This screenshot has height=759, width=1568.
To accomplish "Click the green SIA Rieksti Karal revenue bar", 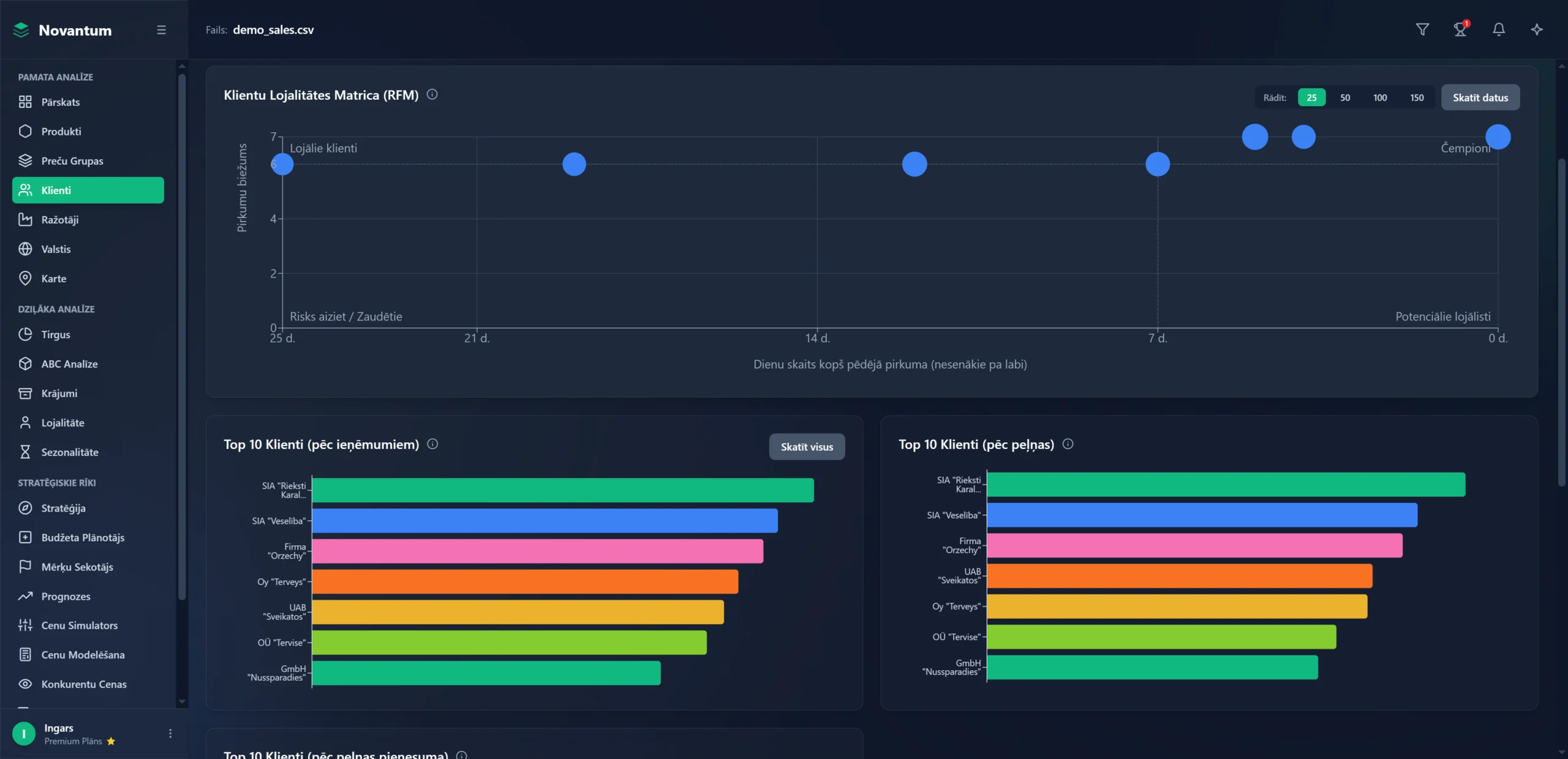I will pyautogui.click(x=562, y=490).
